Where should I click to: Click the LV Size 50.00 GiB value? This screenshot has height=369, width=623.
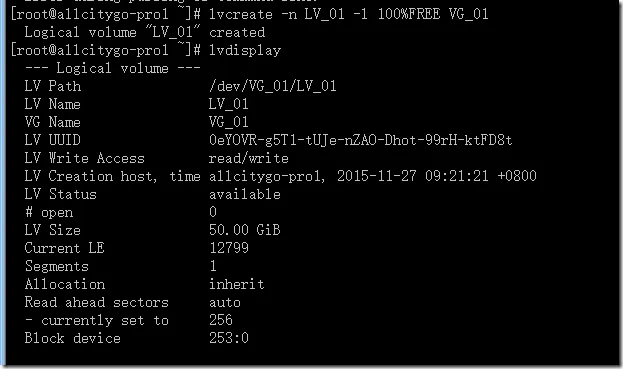tap(245, 230)
